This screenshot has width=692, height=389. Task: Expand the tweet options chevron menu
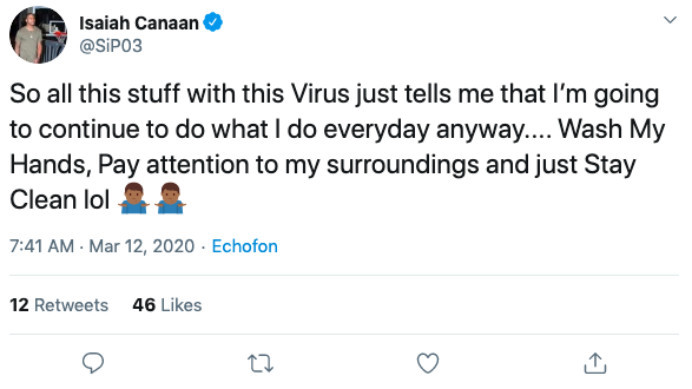coord(670,20)
